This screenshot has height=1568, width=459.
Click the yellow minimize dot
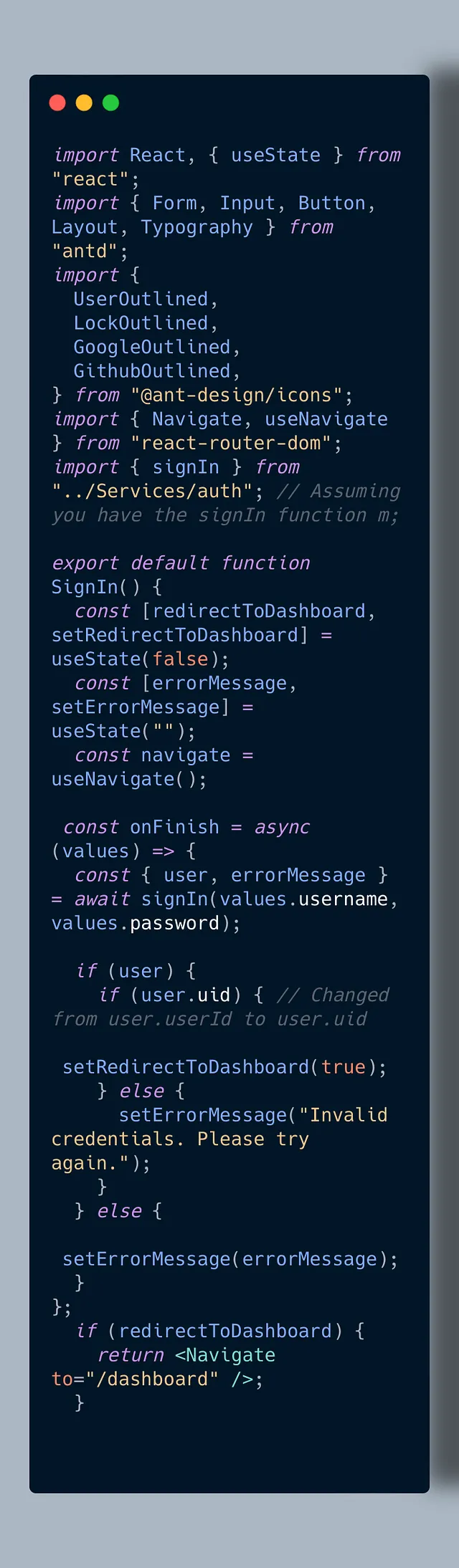click(84, 102)
